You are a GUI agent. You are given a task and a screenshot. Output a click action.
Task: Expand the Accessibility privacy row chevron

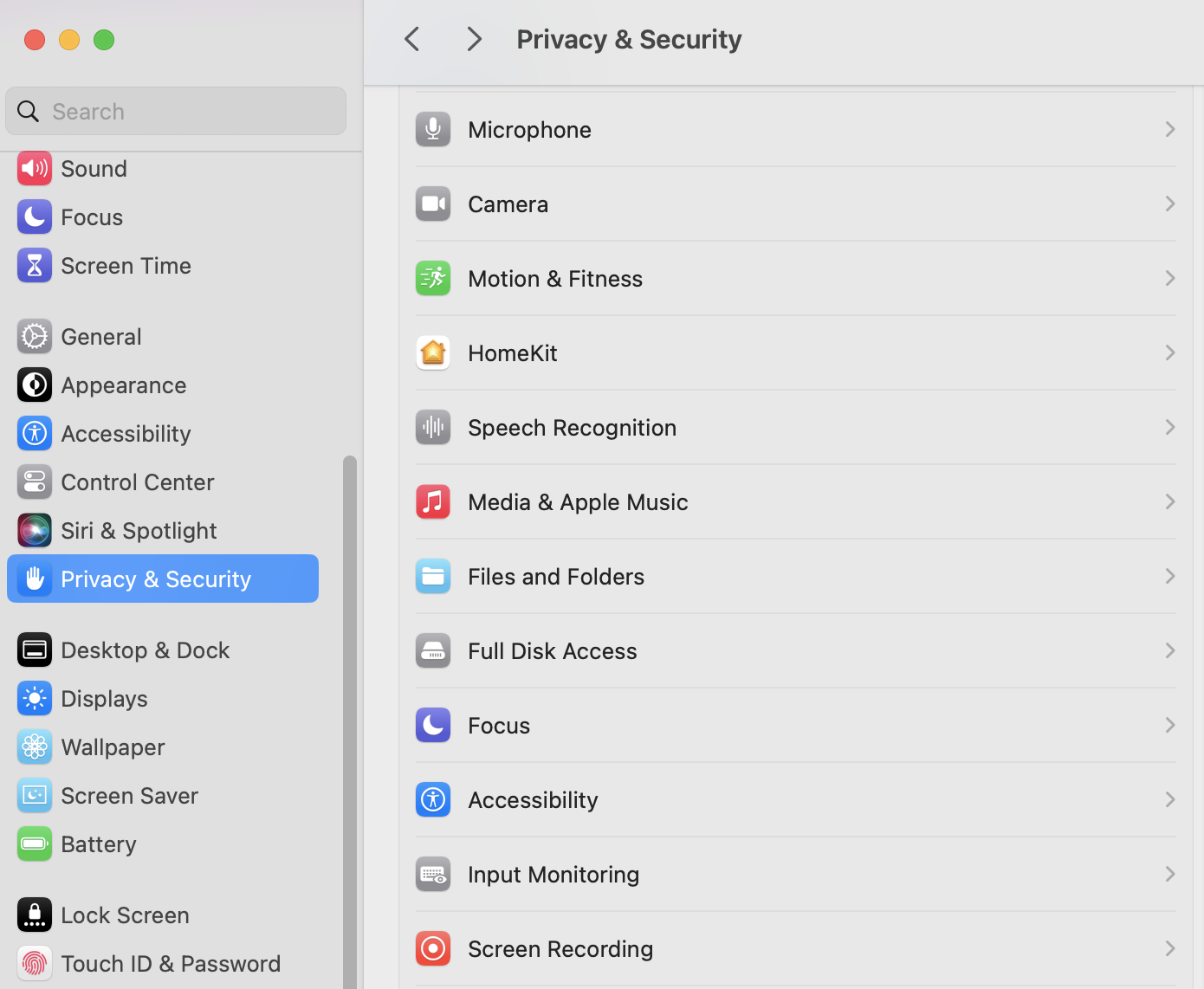1169,800
